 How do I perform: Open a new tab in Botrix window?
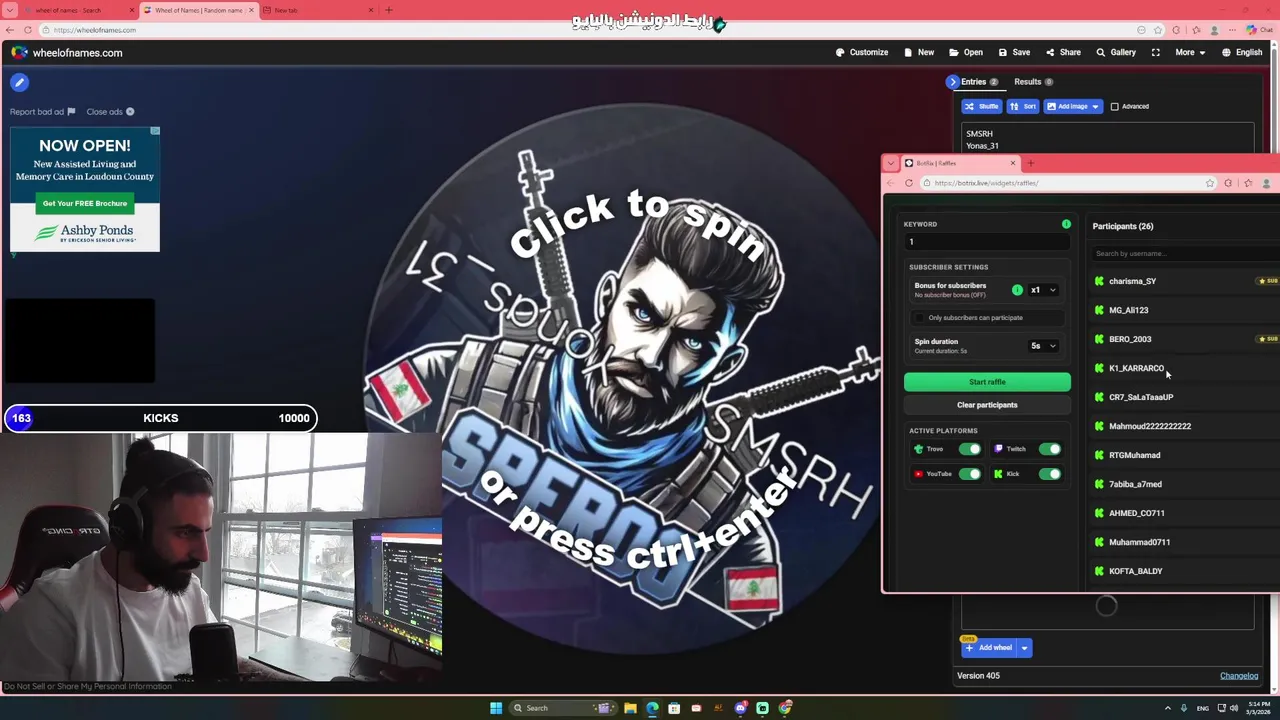(x=1031, y=163)
